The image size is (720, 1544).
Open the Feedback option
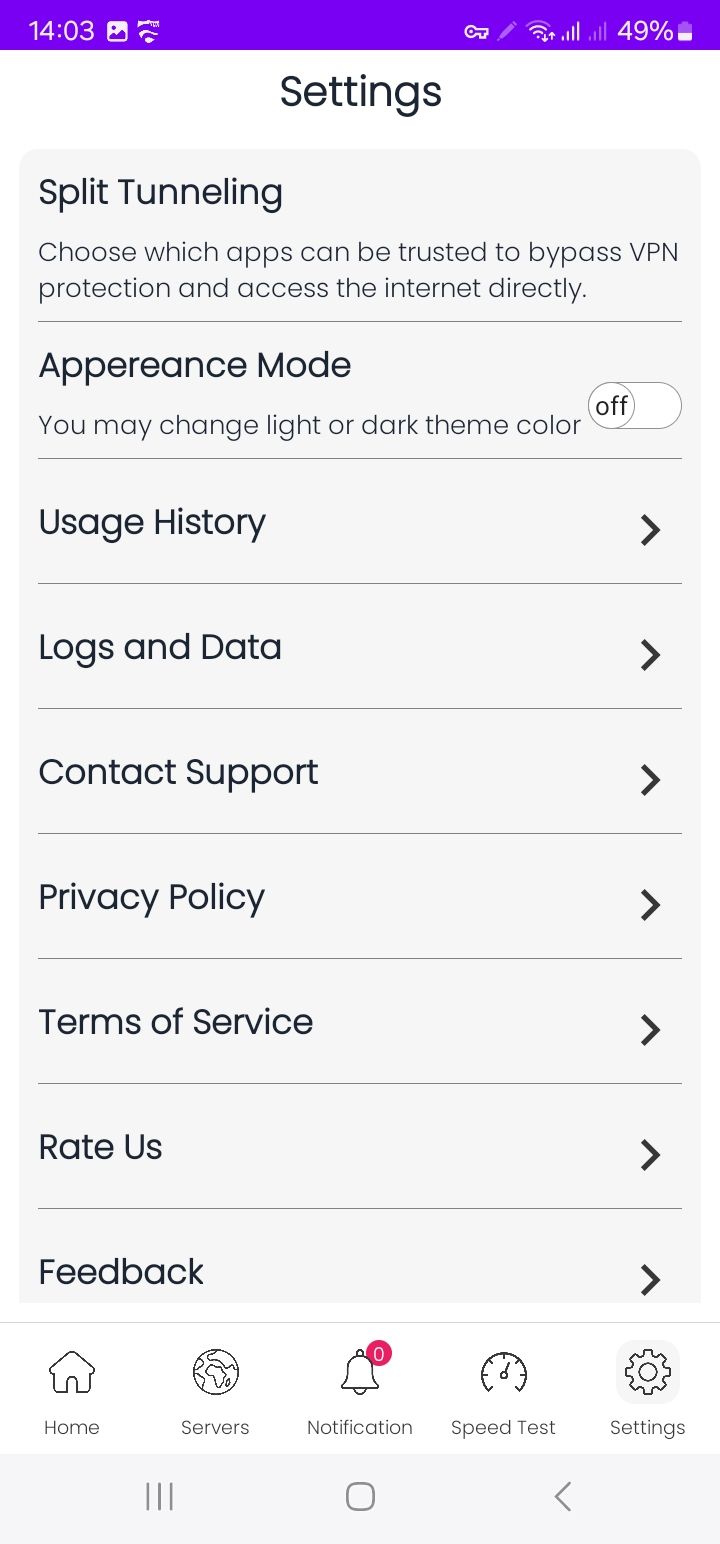click(x=121, y=1272)
